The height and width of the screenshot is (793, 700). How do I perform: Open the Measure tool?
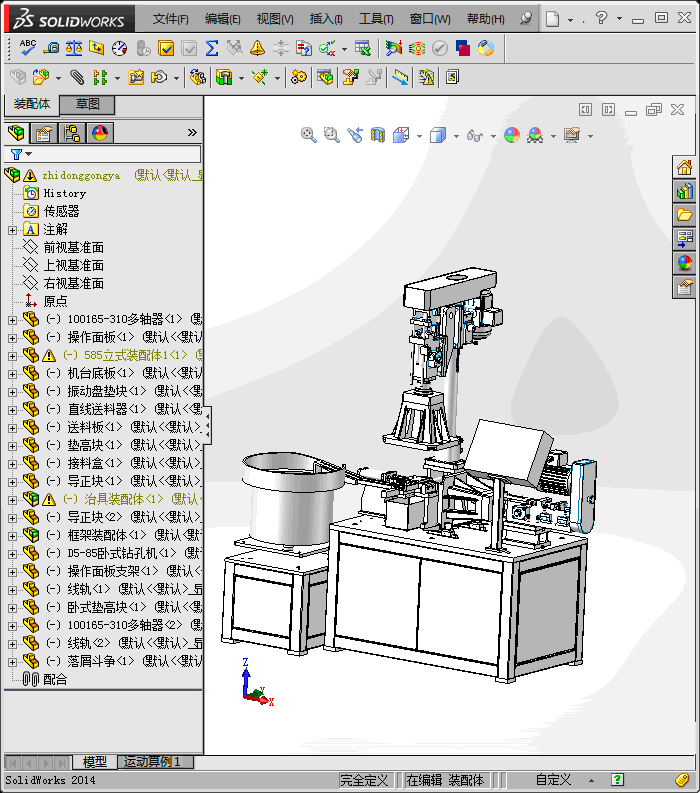coord(51,48)
